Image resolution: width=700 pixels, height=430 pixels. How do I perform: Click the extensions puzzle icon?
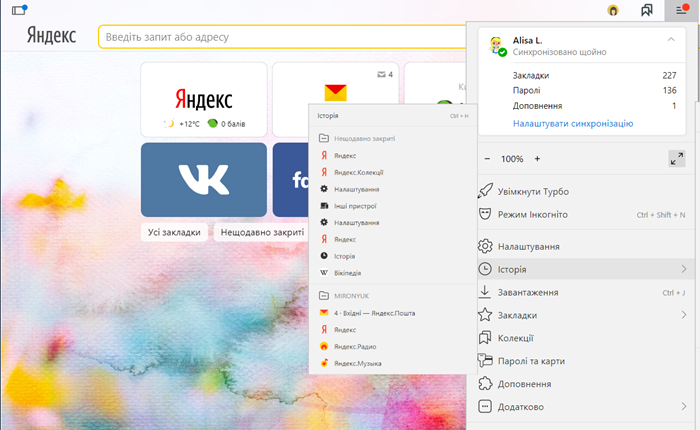[485, 384]
